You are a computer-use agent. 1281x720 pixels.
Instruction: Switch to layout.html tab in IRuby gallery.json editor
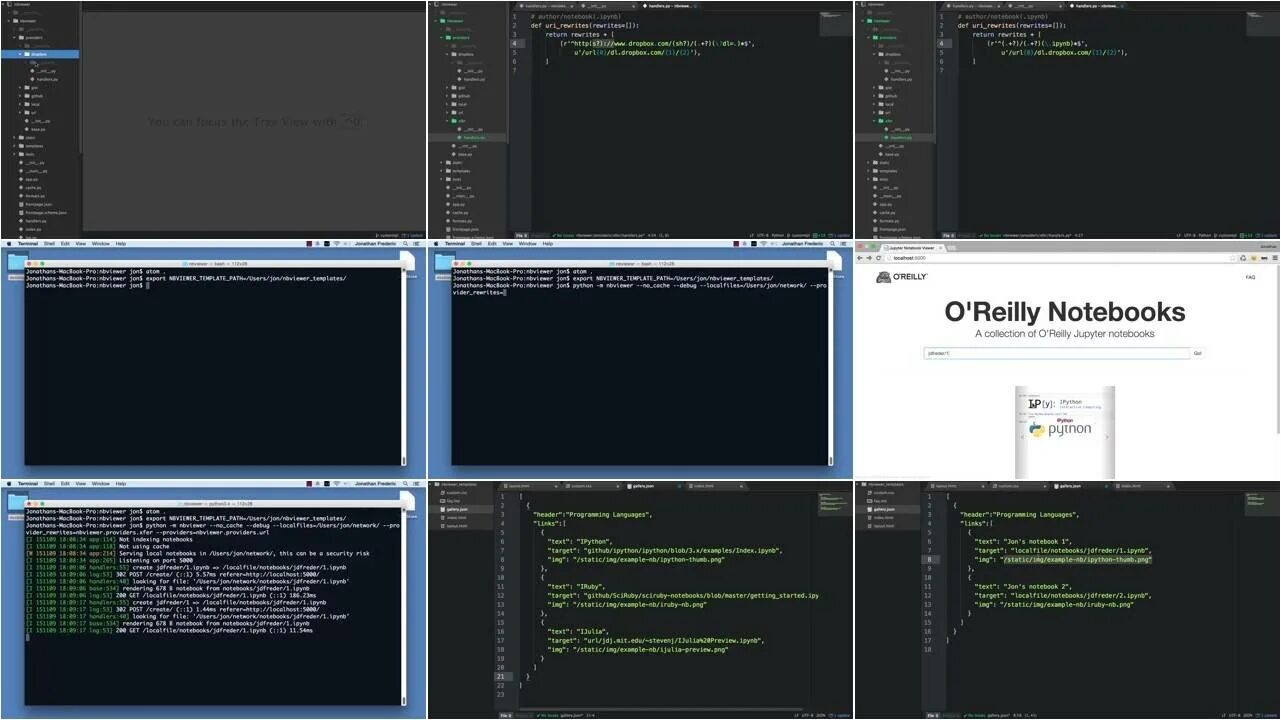click(528, 486)
